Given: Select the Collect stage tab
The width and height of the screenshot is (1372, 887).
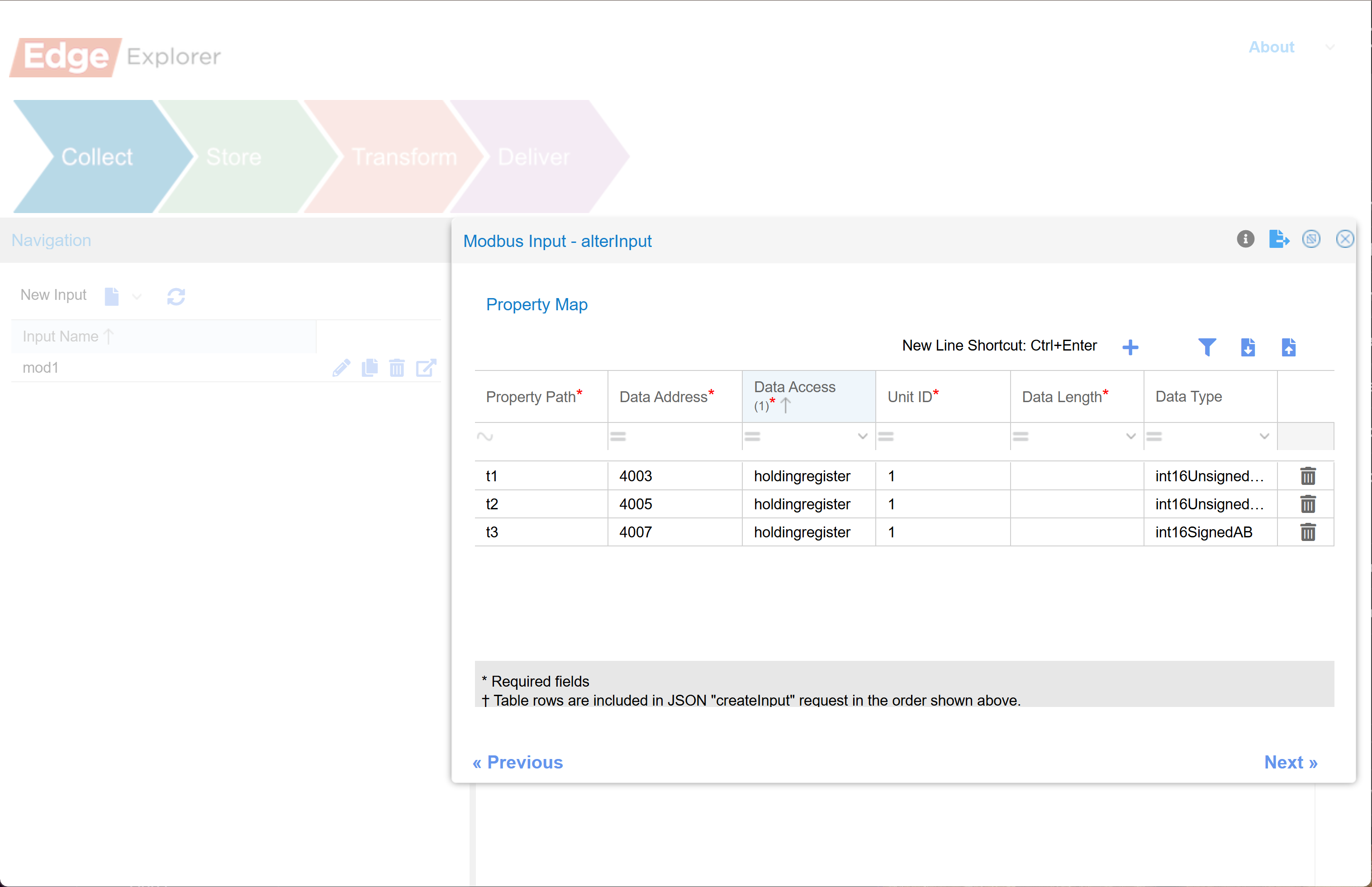Looking at the screenshot, I should [97, 157].
